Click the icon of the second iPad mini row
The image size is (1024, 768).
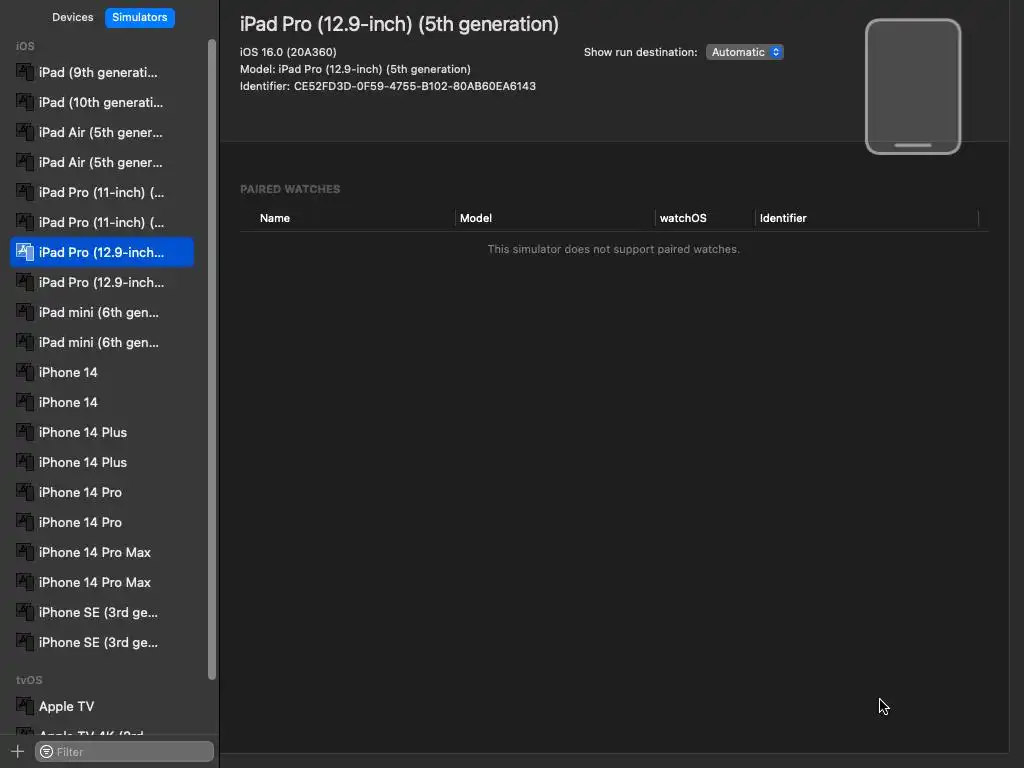(x=25, y=342)
